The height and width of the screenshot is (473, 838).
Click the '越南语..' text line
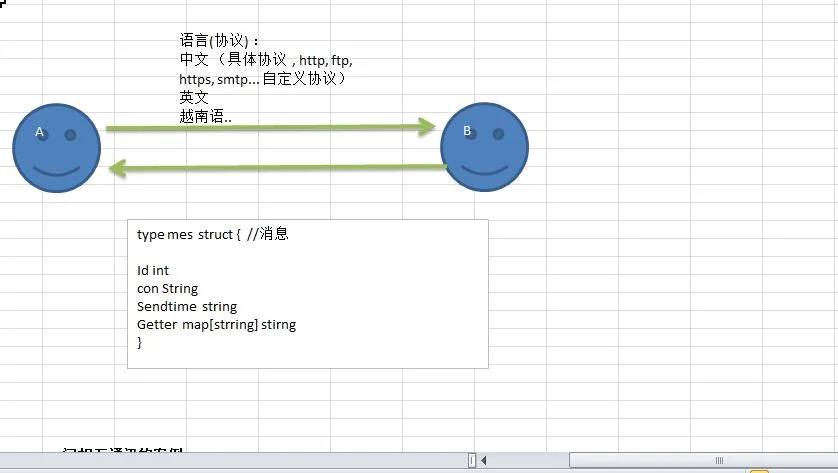pyautogui.click(x=205, y=116)
